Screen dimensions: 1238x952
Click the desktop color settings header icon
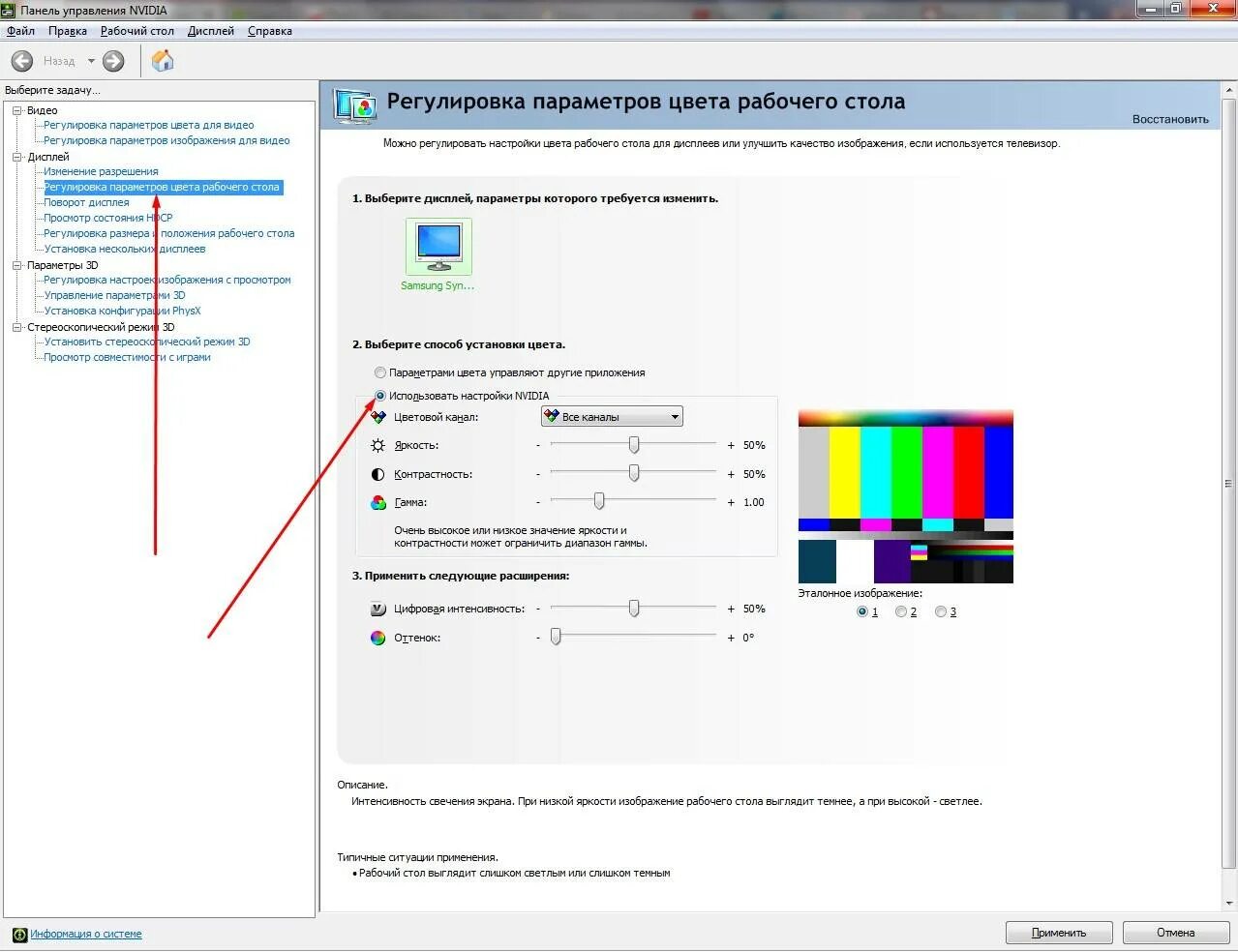(x=354, y=105)
